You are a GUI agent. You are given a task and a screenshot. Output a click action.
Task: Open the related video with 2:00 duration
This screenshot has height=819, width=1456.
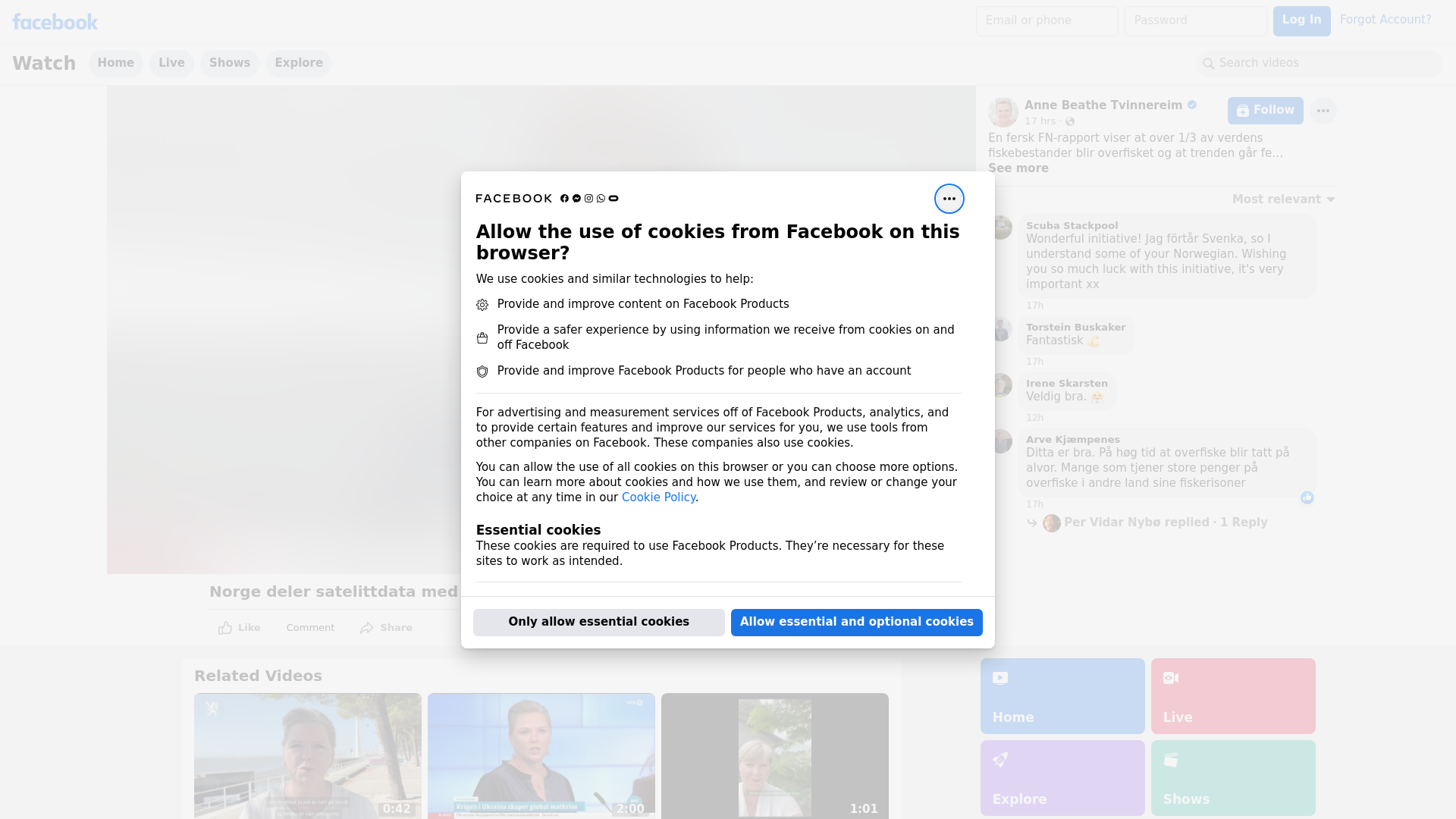click(541, 756)
